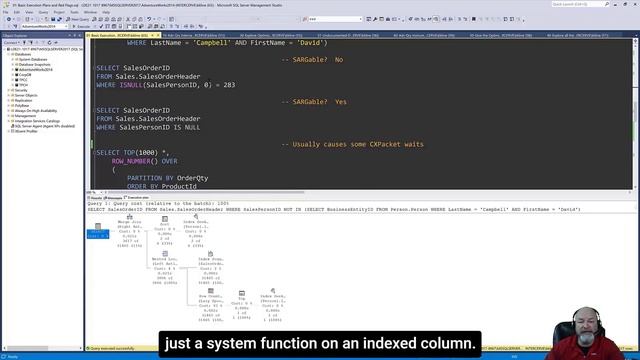Click the navigate back toolbar icon
Viewport: 640px width, 360px height.
pos(9,19)
